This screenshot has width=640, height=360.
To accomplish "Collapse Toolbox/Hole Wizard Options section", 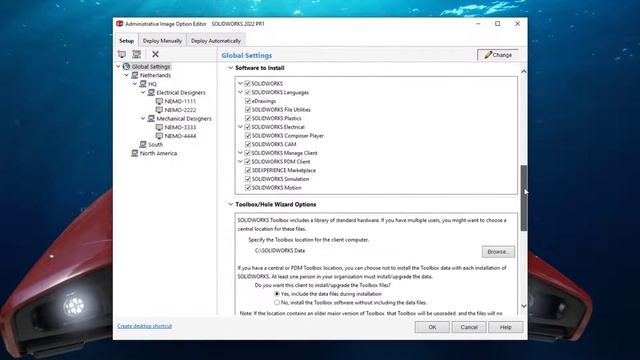I will point(231,204).
